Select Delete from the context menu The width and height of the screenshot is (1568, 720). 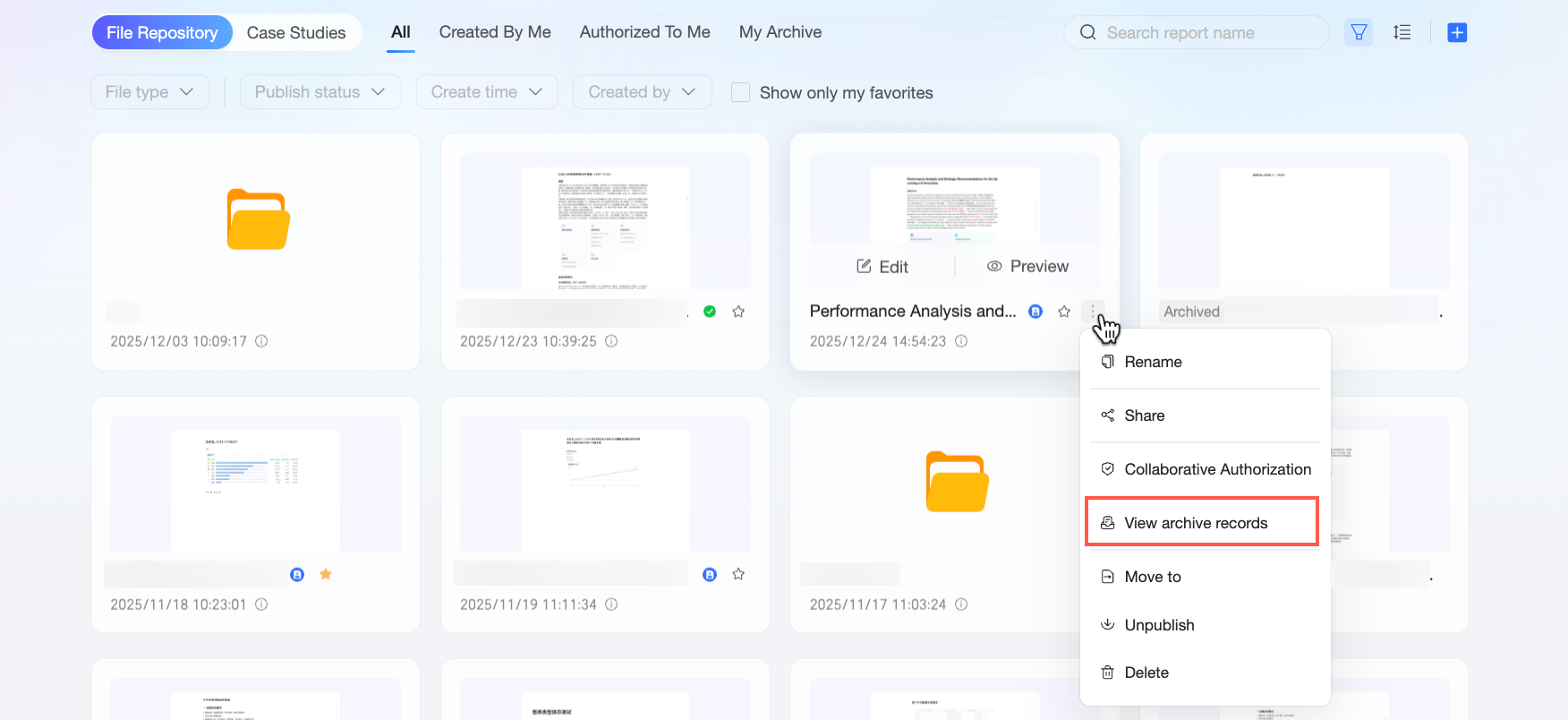click(1205, 673)
